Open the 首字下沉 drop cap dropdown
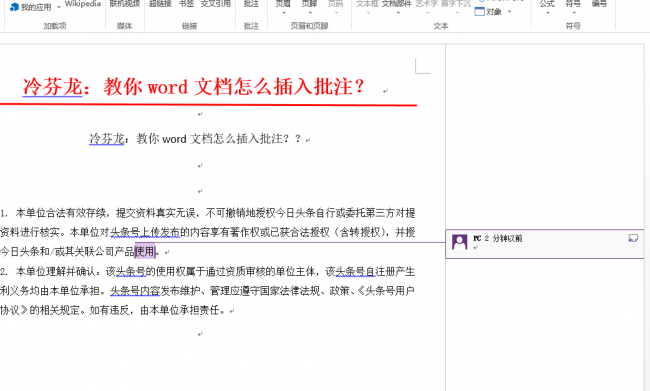 click(x=456, y=7)
